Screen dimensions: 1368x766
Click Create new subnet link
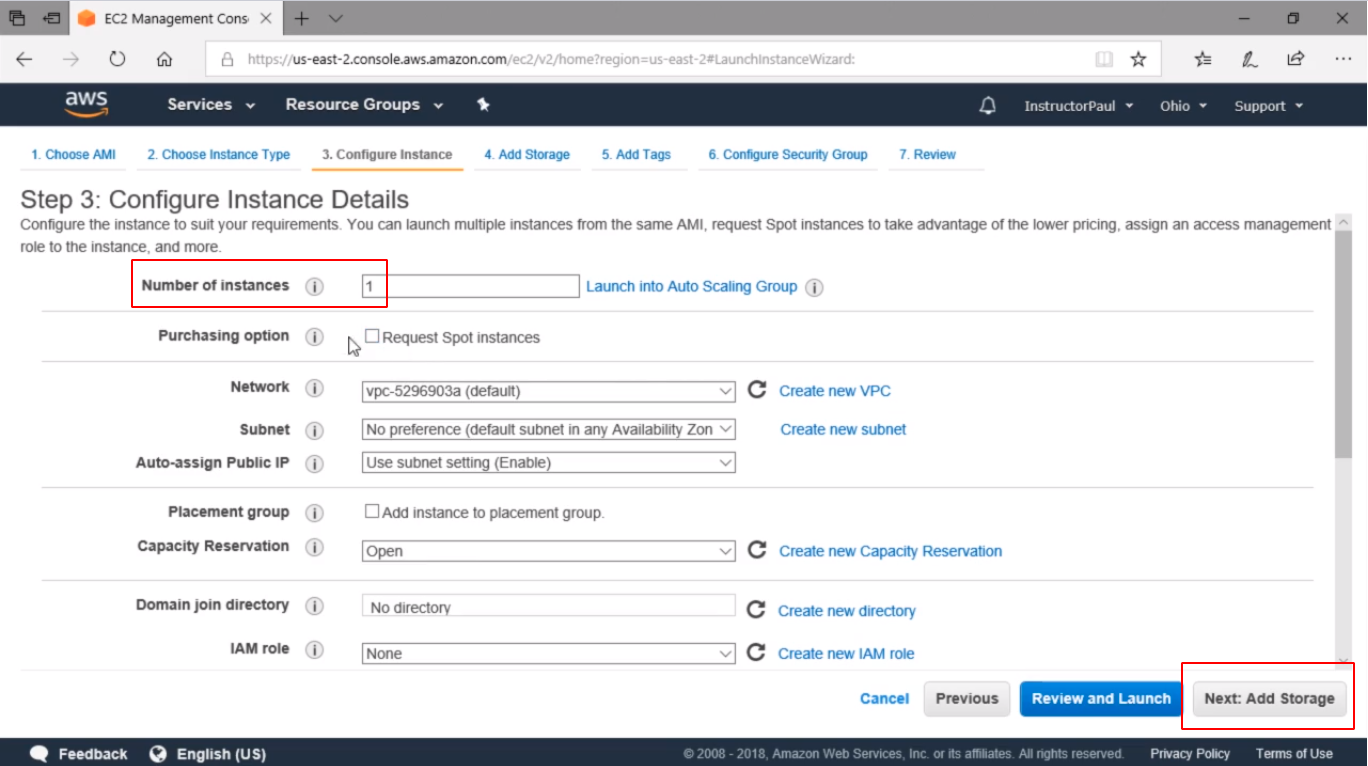click(843, 429)
